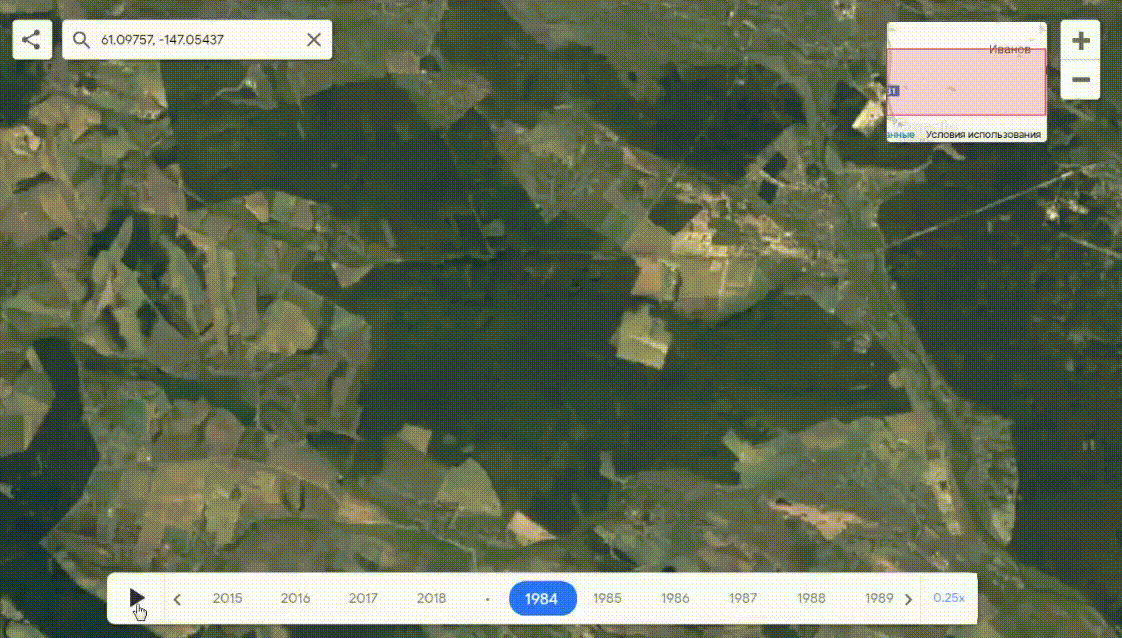The image size is (1122, 638).
Task: Open the Условия использования link
Action: point(984,132)
